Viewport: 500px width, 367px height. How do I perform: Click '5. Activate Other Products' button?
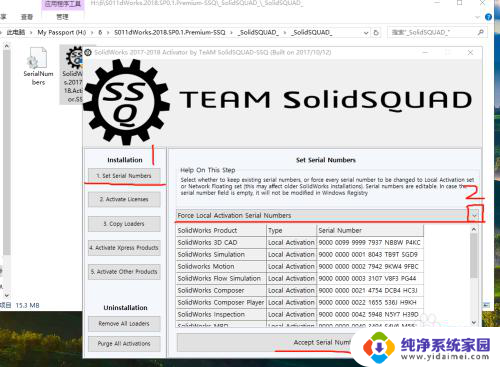coord(124,272)
